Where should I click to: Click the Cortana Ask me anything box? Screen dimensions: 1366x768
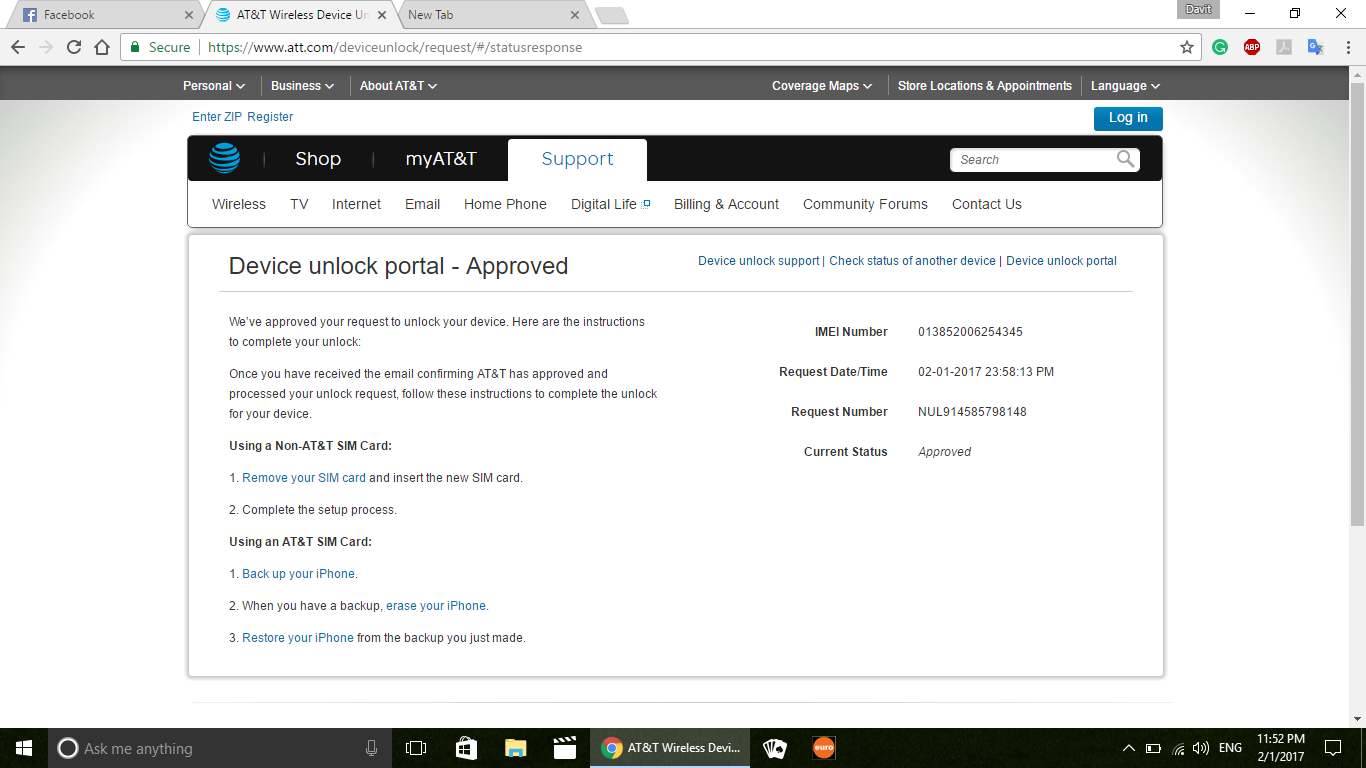[219, 748]
